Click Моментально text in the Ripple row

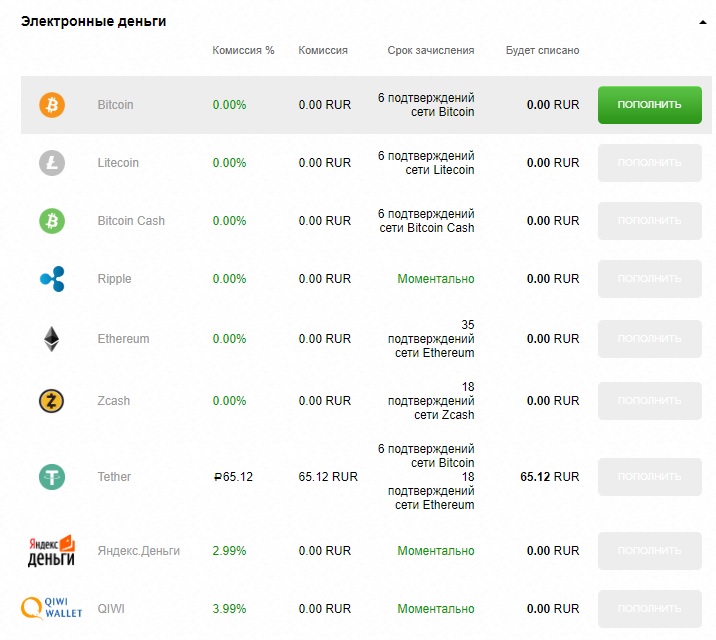pos(436,279)
